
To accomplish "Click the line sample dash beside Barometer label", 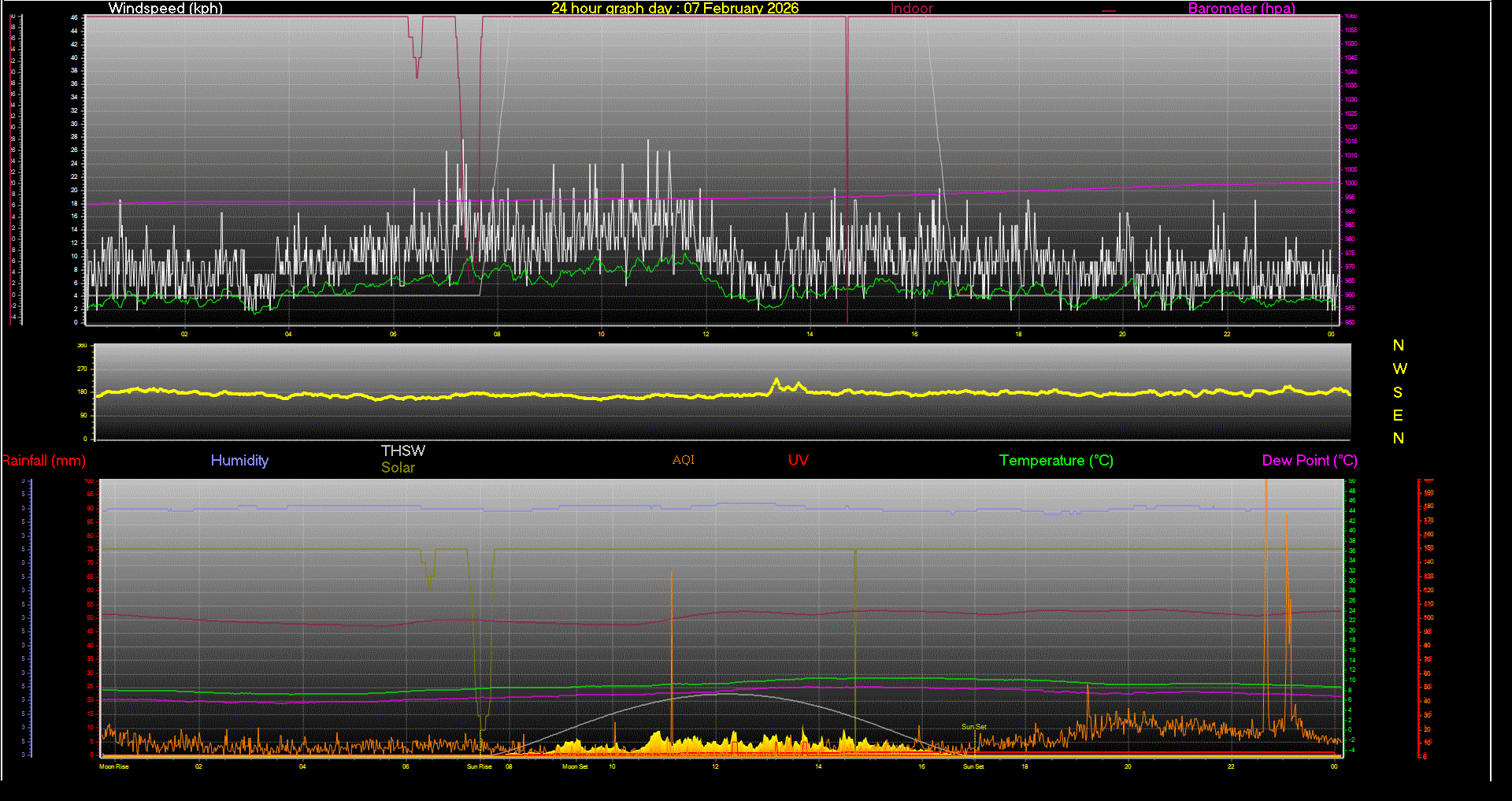I will click(x=1109, y=11).
